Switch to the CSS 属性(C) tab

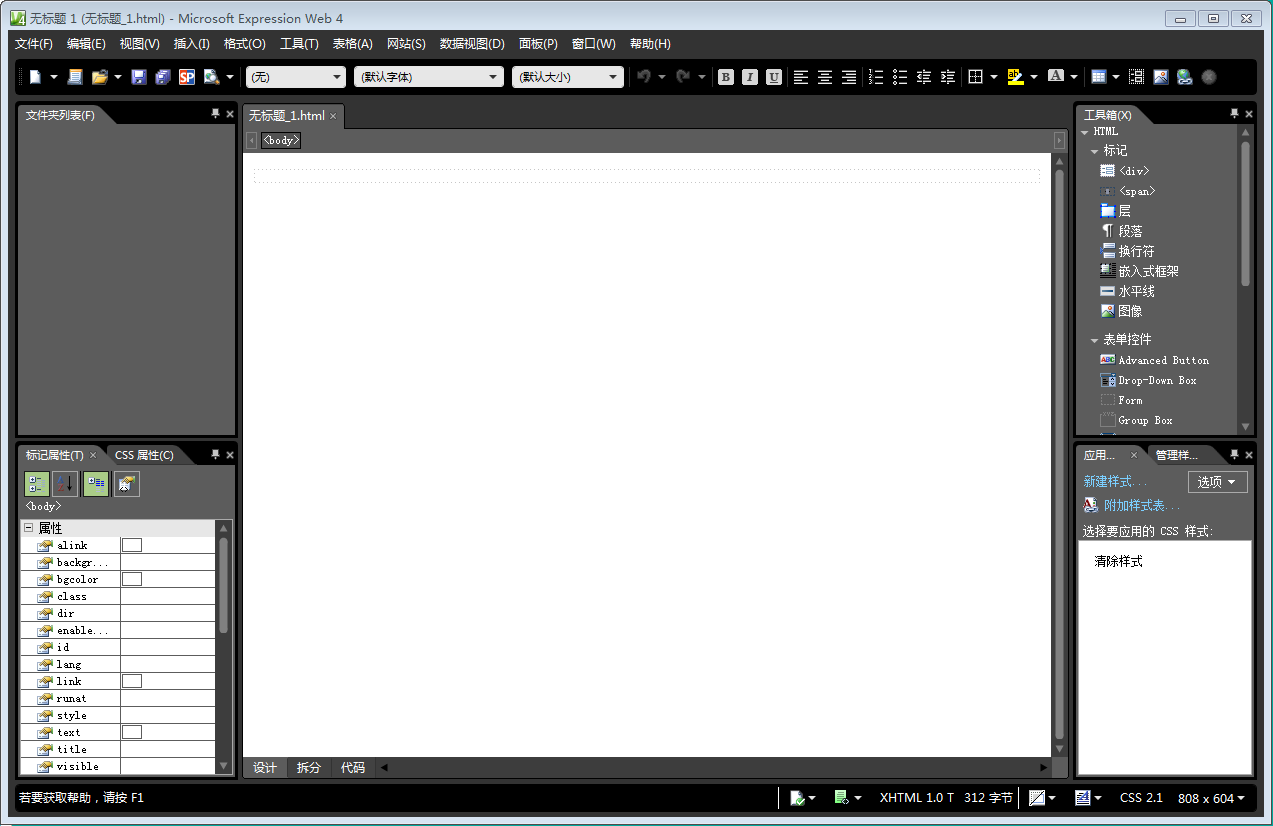pyautogui.click(x=144, y=455)
